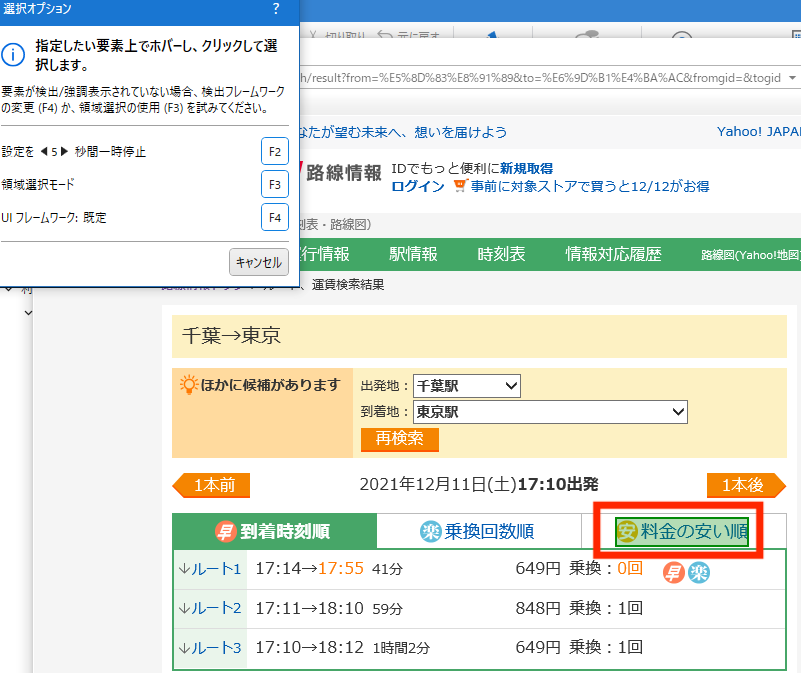
Task: Click the 1時間2分 duration in ルート3
Action: [x=402, y=648]
